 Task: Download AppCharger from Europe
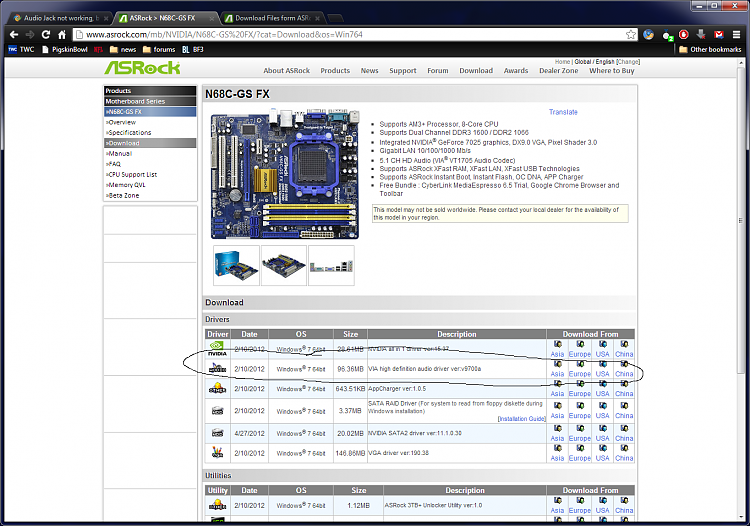(580, 388)
